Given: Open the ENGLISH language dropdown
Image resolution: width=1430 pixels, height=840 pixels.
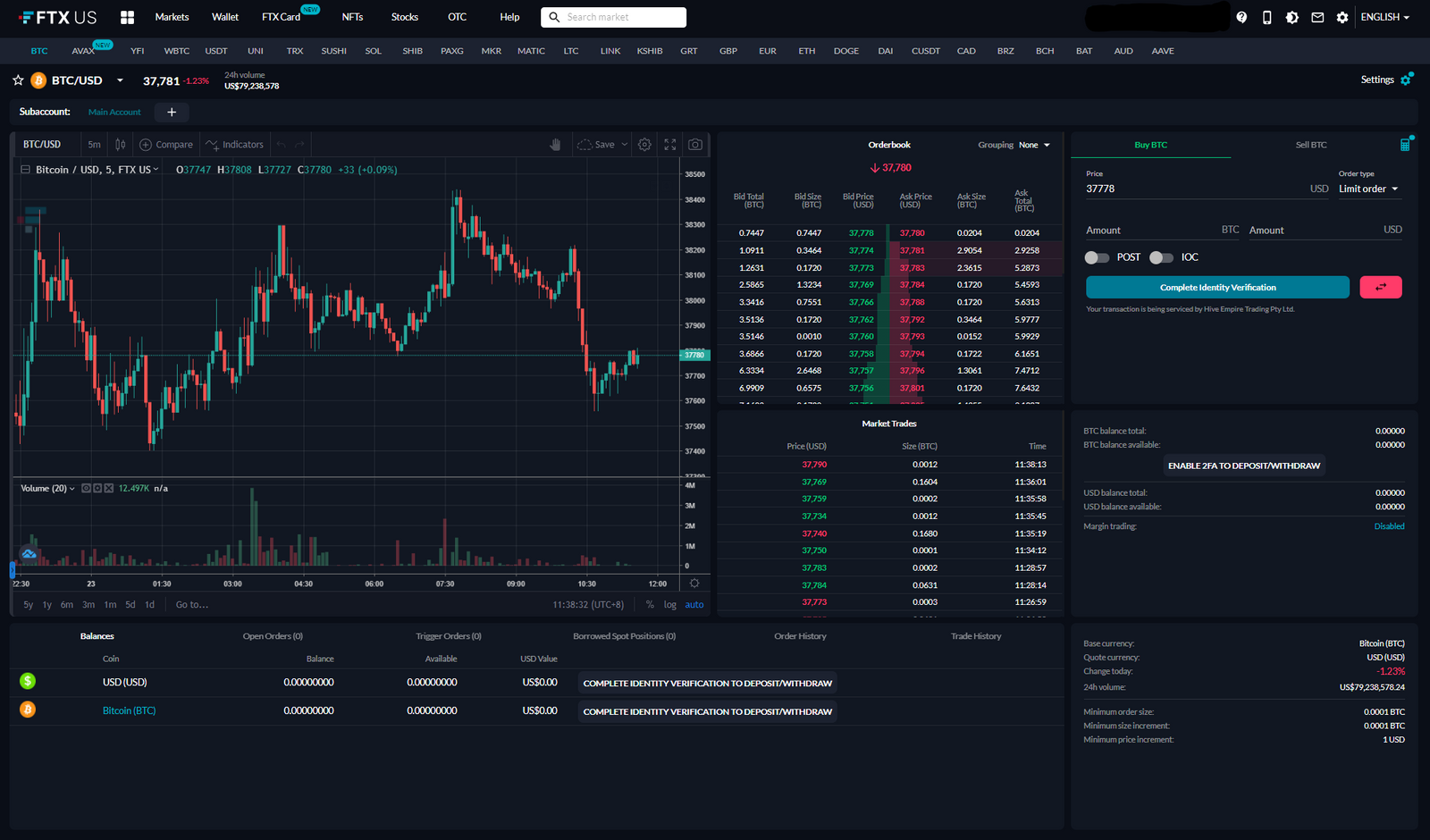Looking at the screenshot, I should click(x=1384, y=17).
